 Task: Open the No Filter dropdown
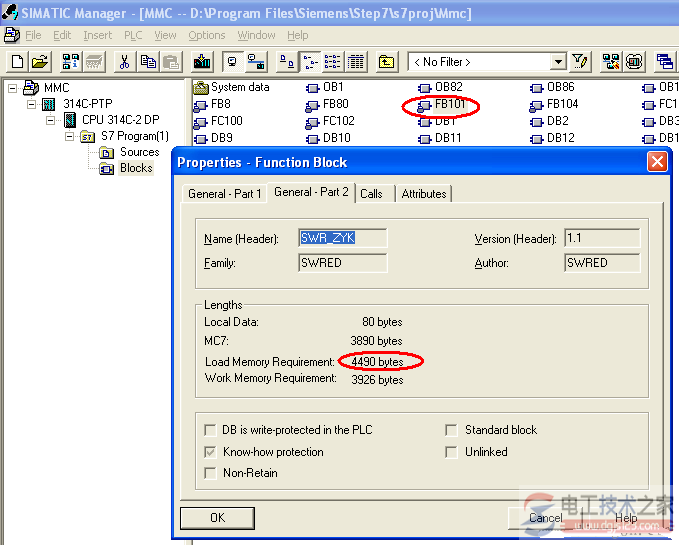click(558, 62)
